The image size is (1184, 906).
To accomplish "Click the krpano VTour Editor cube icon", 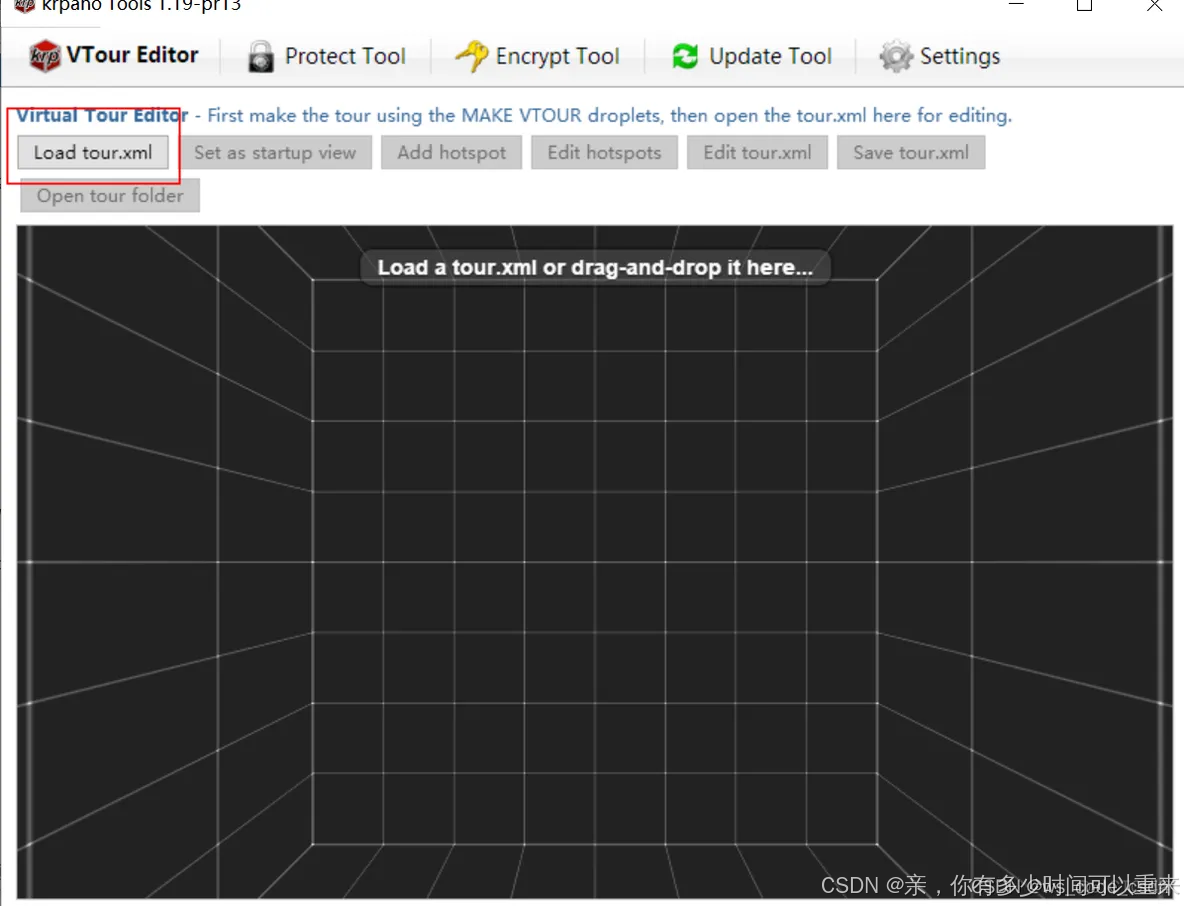I will click(45, 56).
